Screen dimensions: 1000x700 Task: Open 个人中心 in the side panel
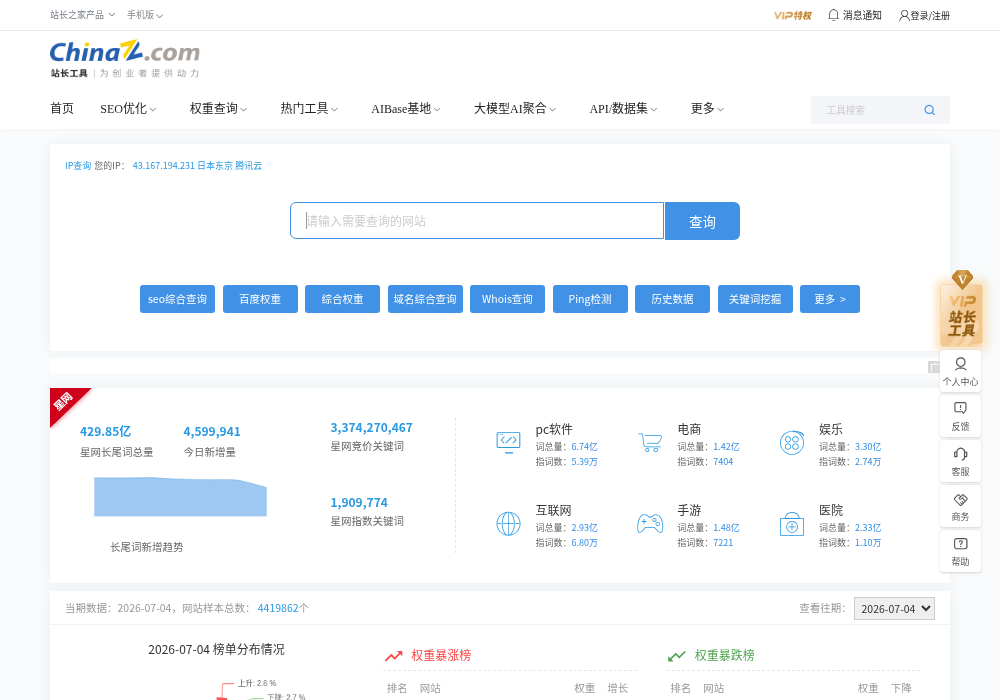click(x=960, y=371)
